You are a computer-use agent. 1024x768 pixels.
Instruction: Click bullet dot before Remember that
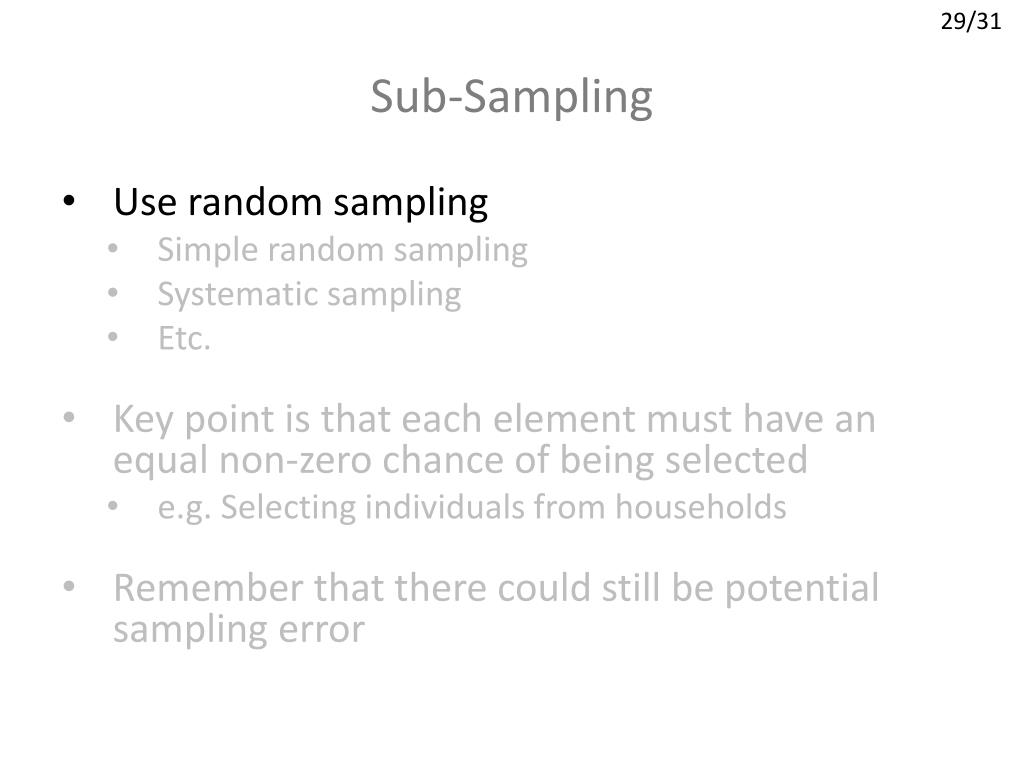click(69, 586)
